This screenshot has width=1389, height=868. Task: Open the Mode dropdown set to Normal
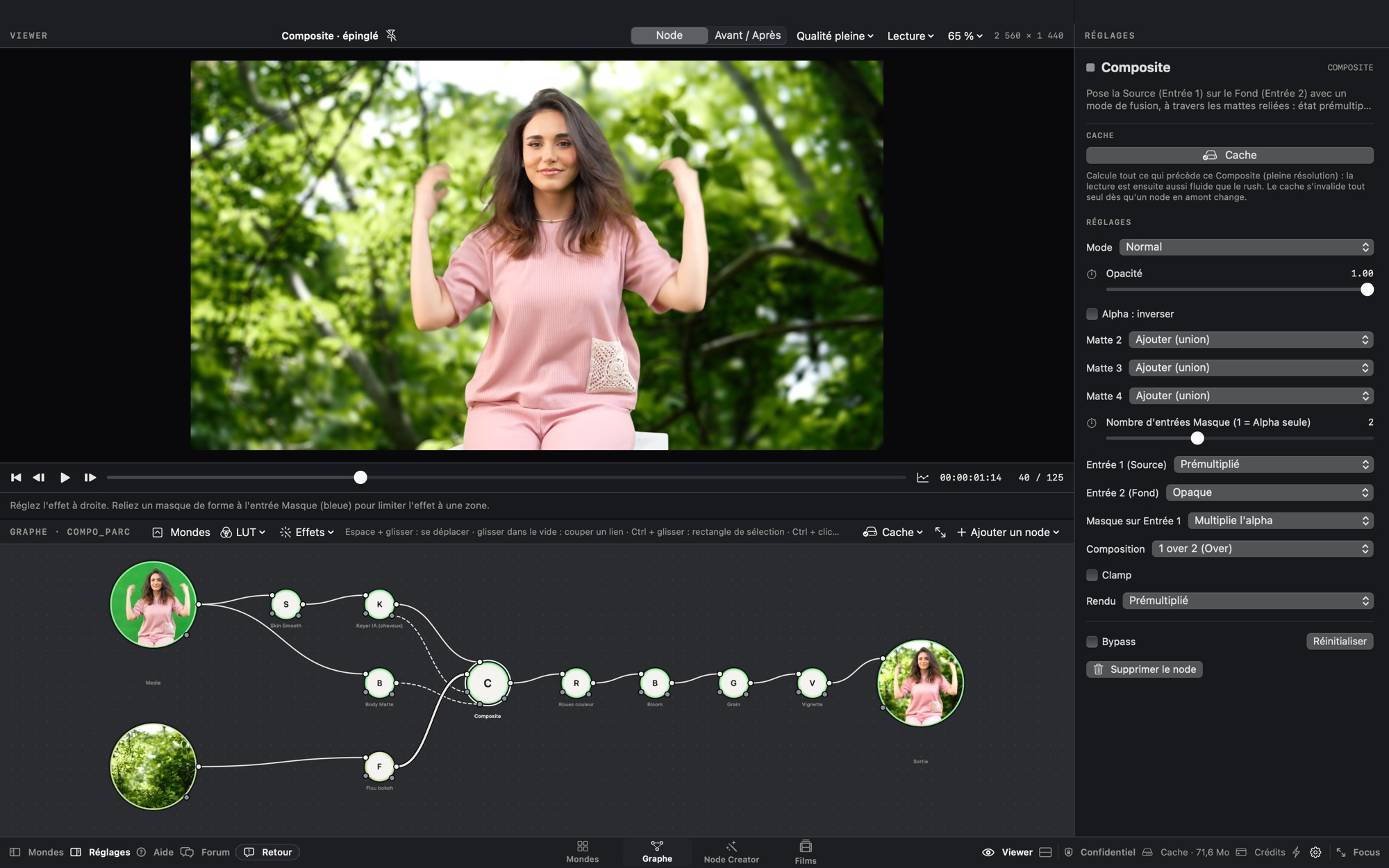click(x=1246, y=247)
